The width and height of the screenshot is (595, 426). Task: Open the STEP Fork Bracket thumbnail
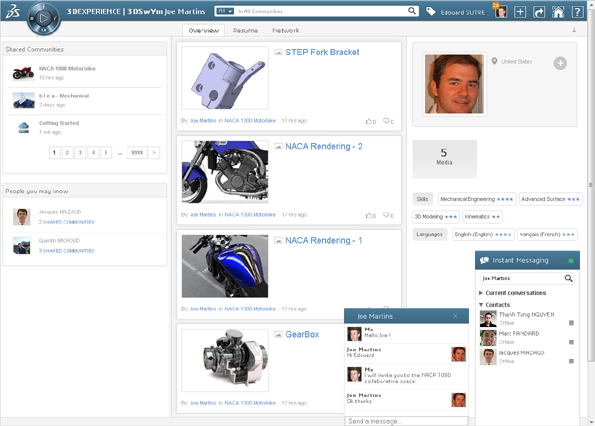click(225, 78)
